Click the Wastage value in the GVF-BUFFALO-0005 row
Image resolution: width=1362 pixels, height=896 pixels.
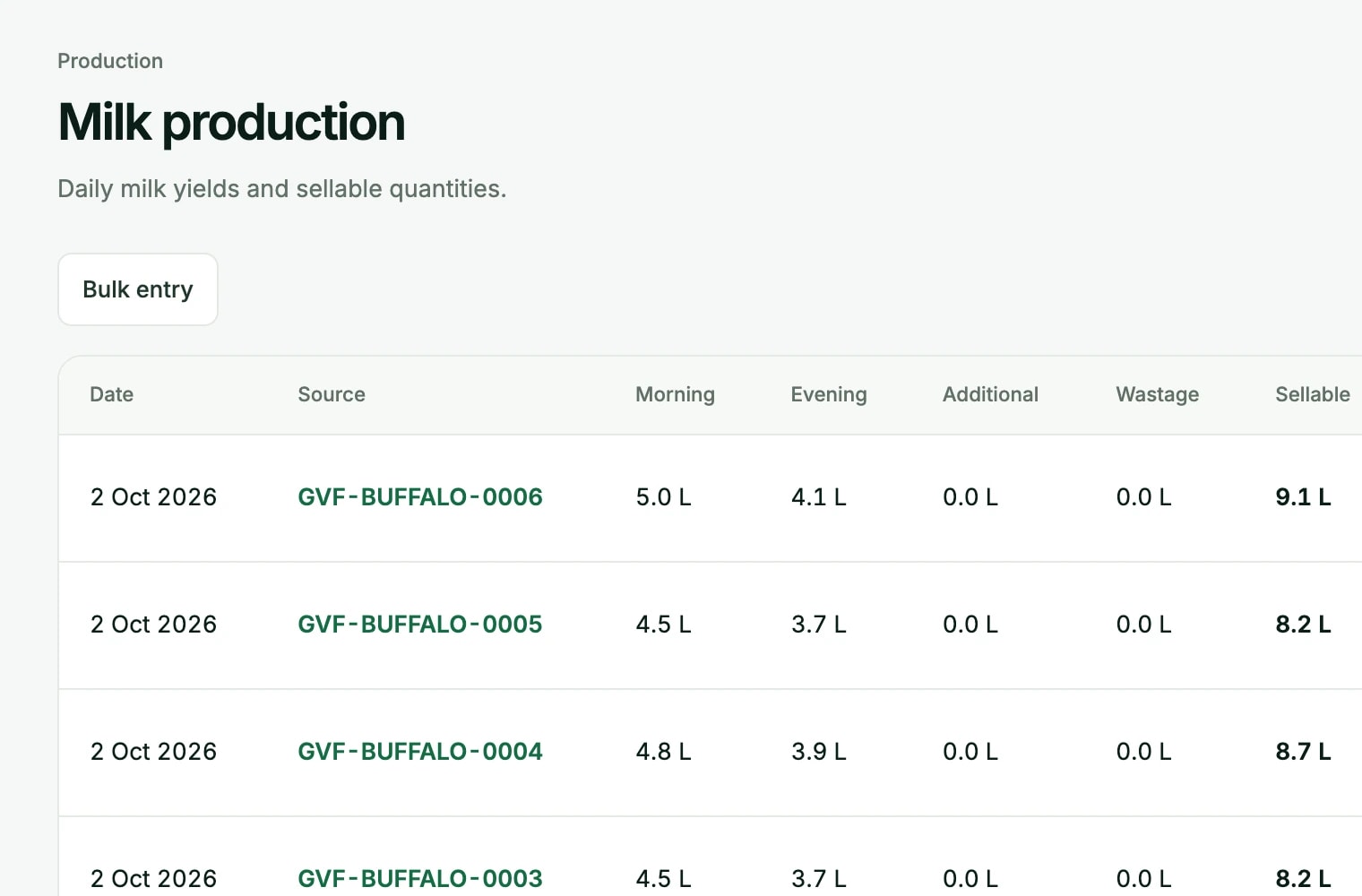(1143, 625)
